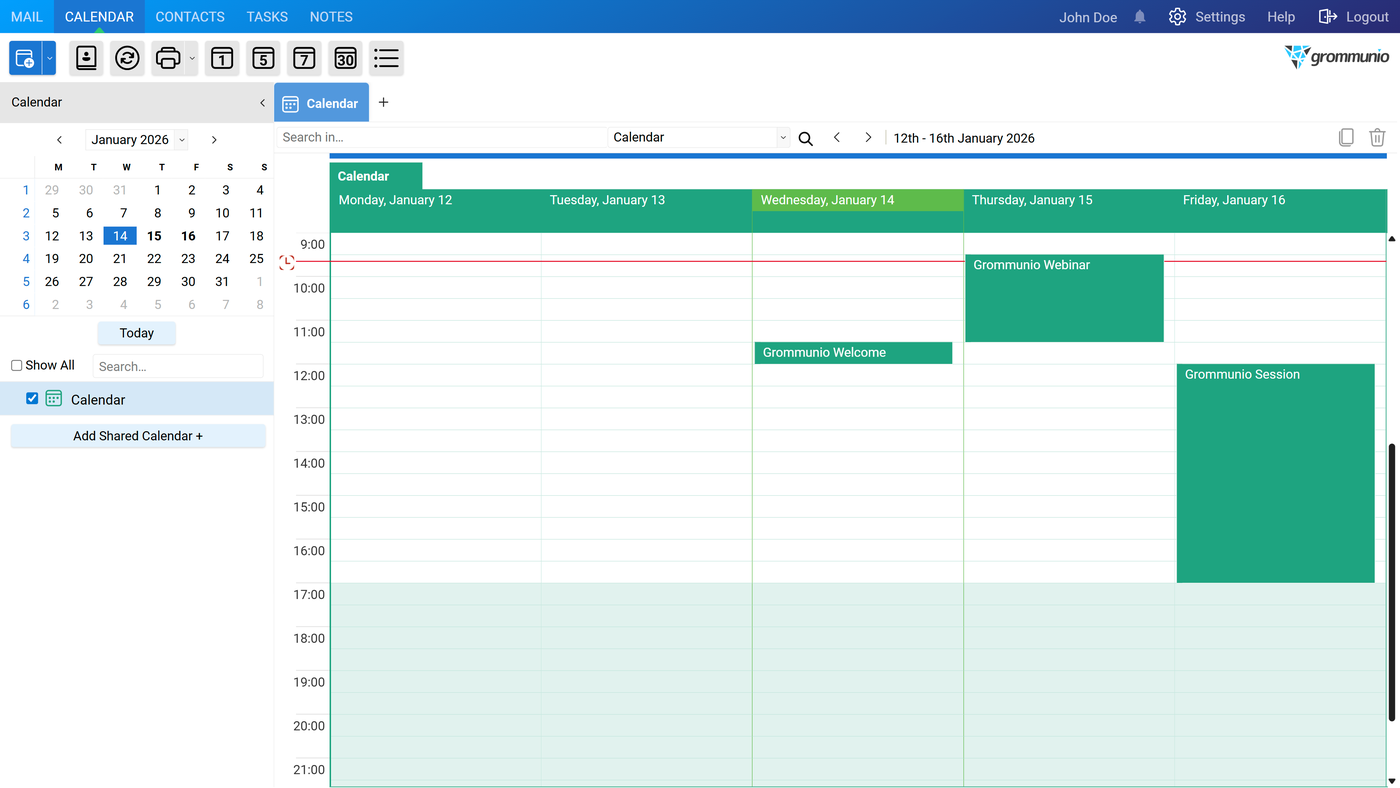Click the Logout icon
The height and width of the screenshot is (788, 1400).
click(x=1328, y=17)
